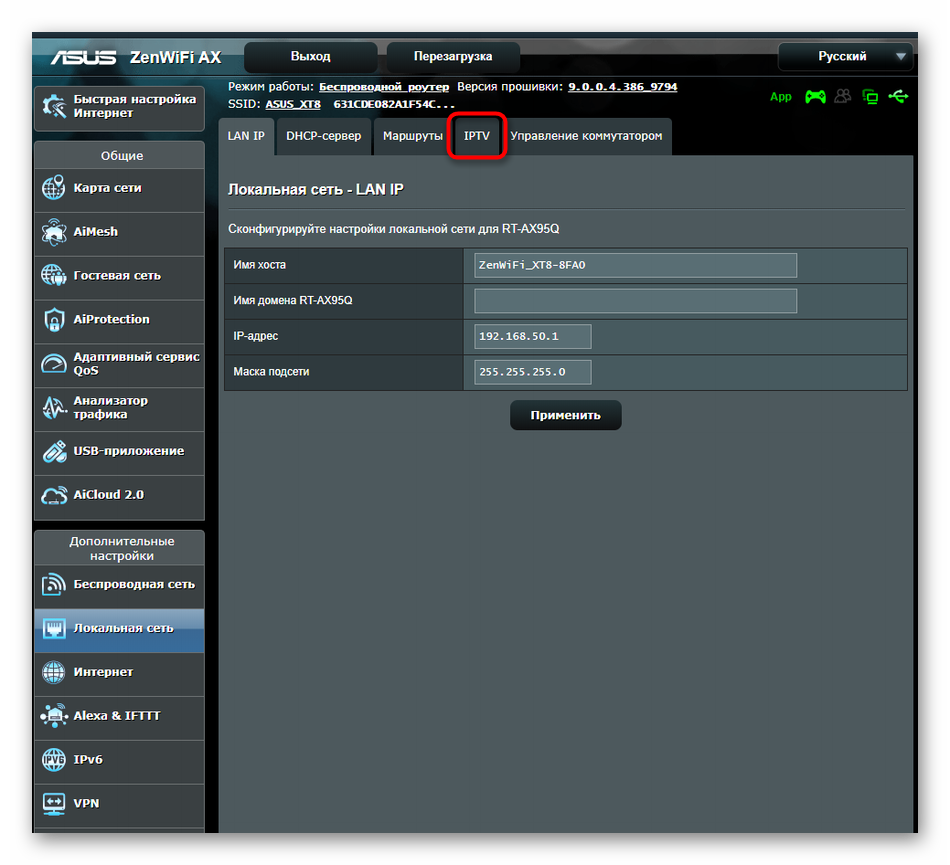Open AiCloud 2.0 settings
The height and width of the screenshot is (865, 950).
pos(119,495)
